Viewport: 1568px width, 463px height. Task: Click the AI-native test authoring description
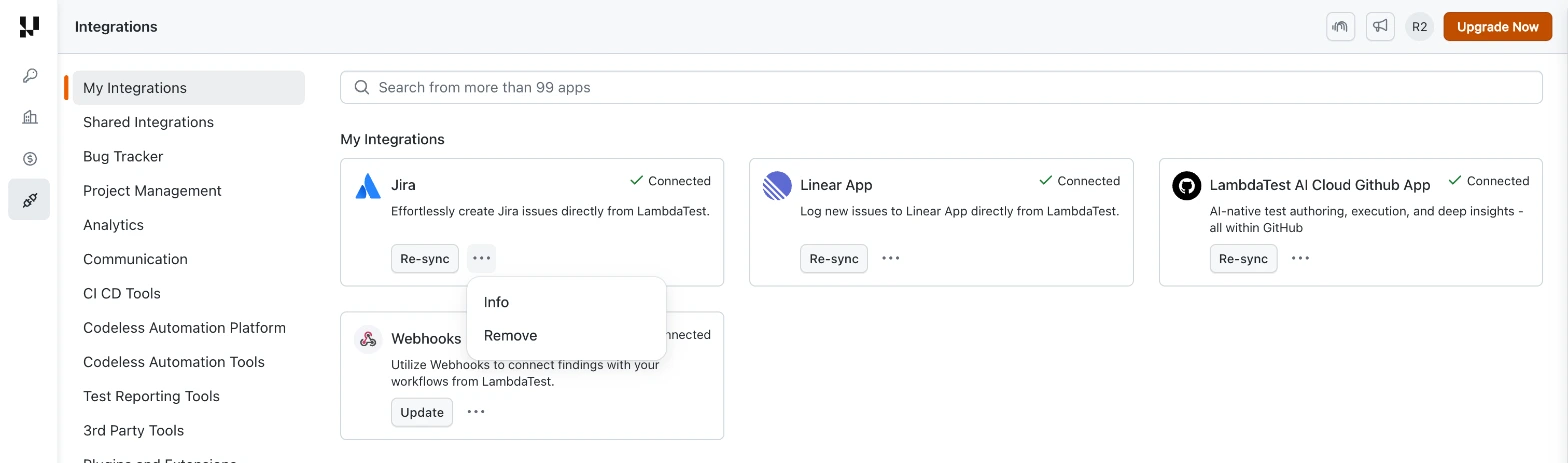[1366, 219]
